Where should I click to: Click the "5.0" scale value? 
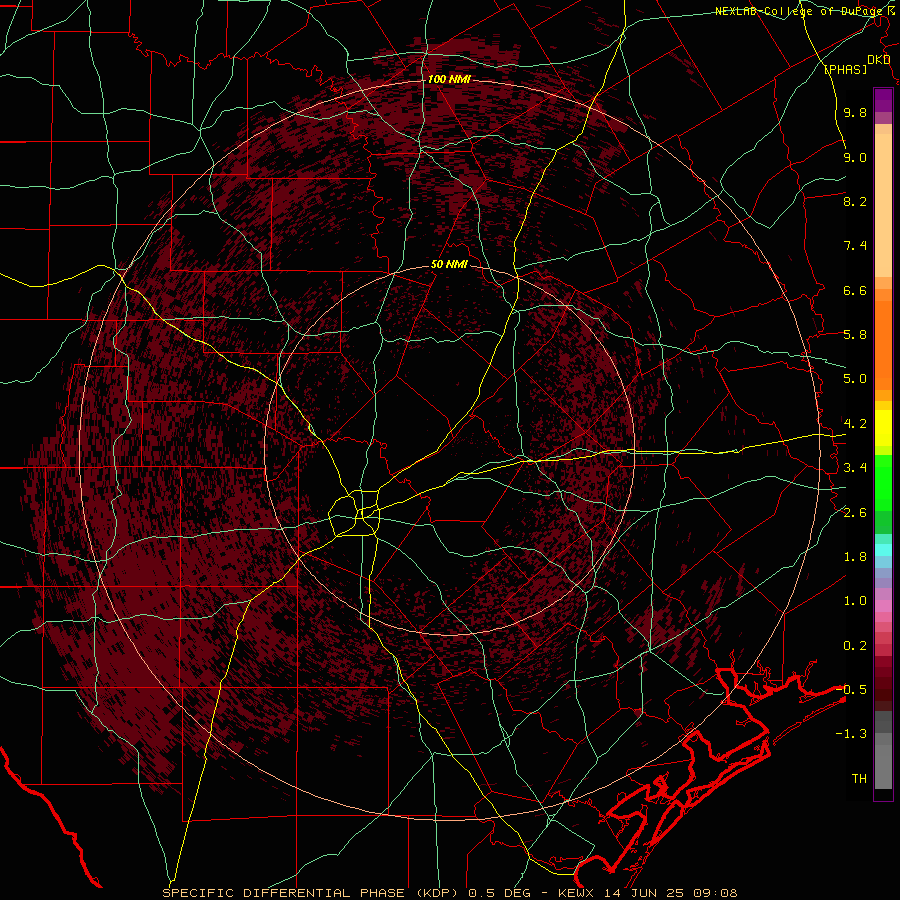pos(855,379)
